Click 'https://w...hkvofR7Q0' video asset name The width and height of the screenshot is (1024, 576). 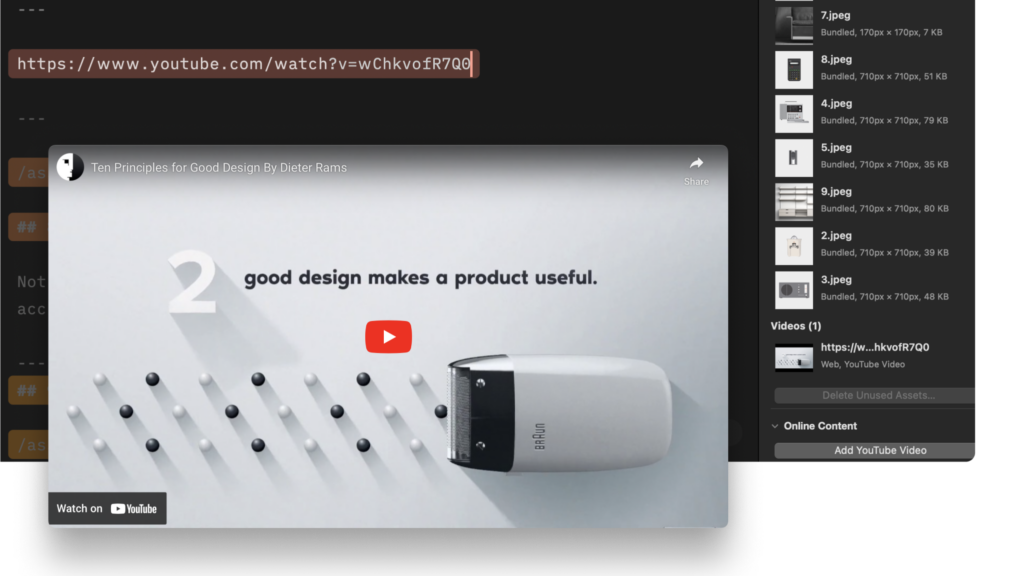pyautogui.click(x=874, y=347)
